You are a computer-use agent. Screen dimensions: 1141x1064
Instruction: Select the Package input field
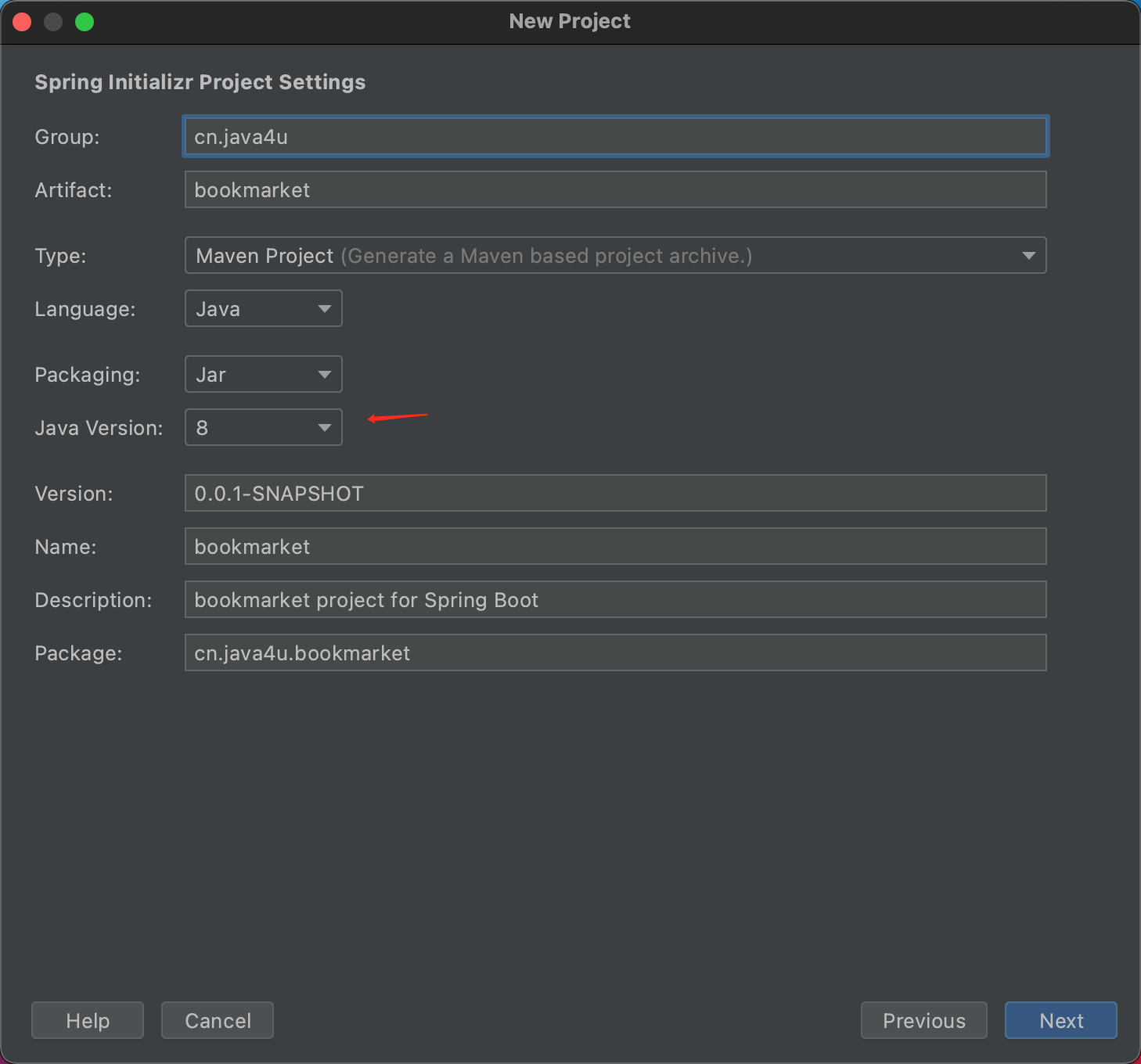[x=615, y=653]
